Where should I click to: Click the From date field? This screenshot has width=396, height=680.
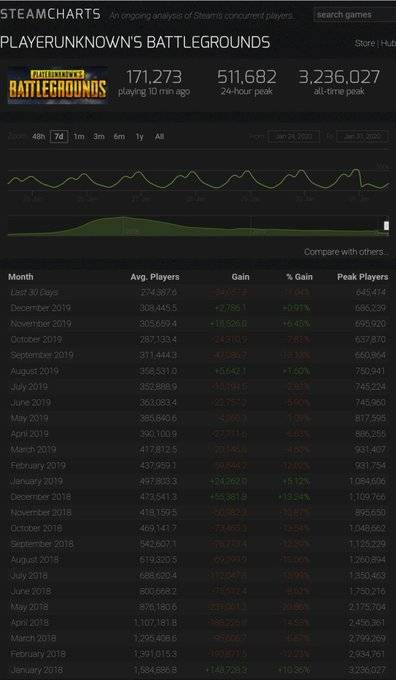(294, 137)
